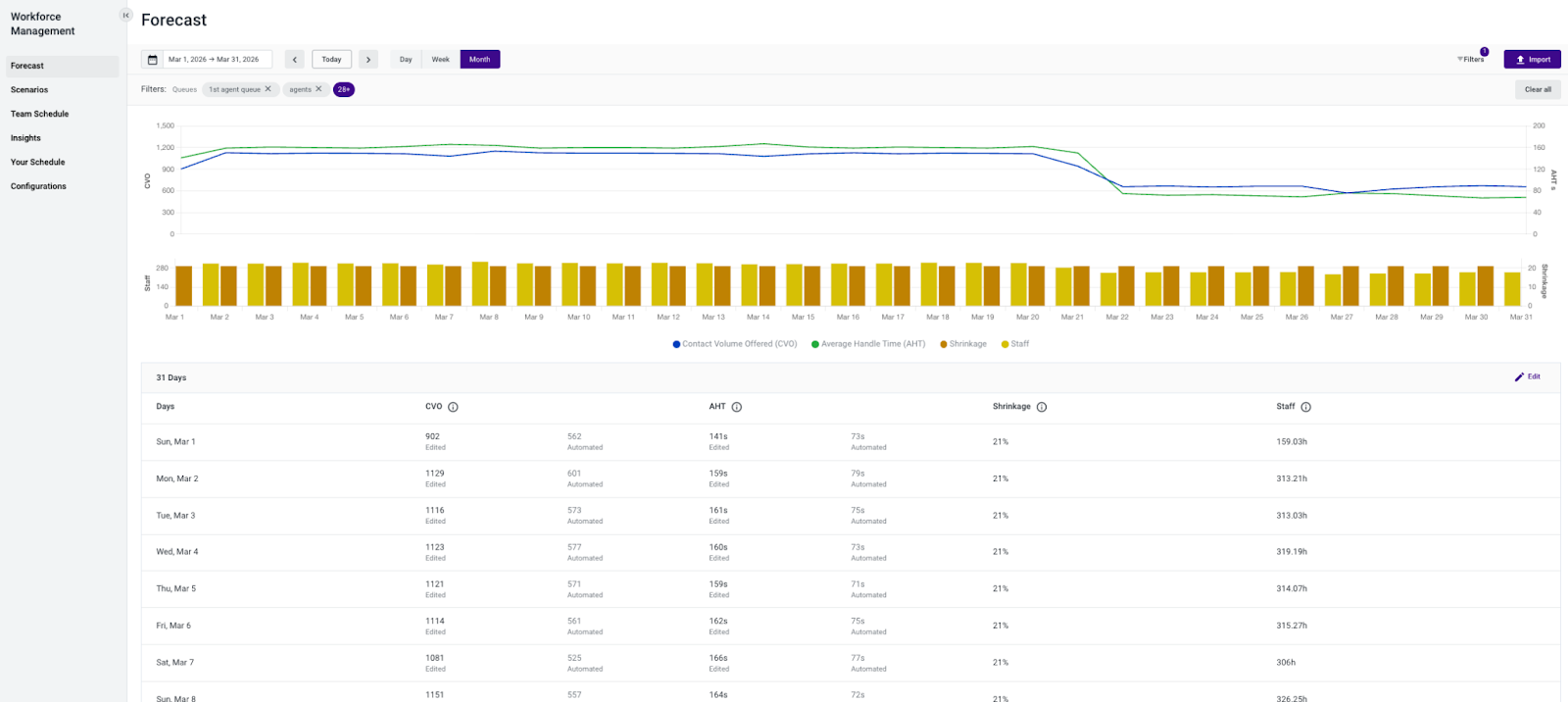The width and height of the screenshot is (1568, 702).
Task: Go to previous month with left chevron
Action: click(x=294, y=60)
